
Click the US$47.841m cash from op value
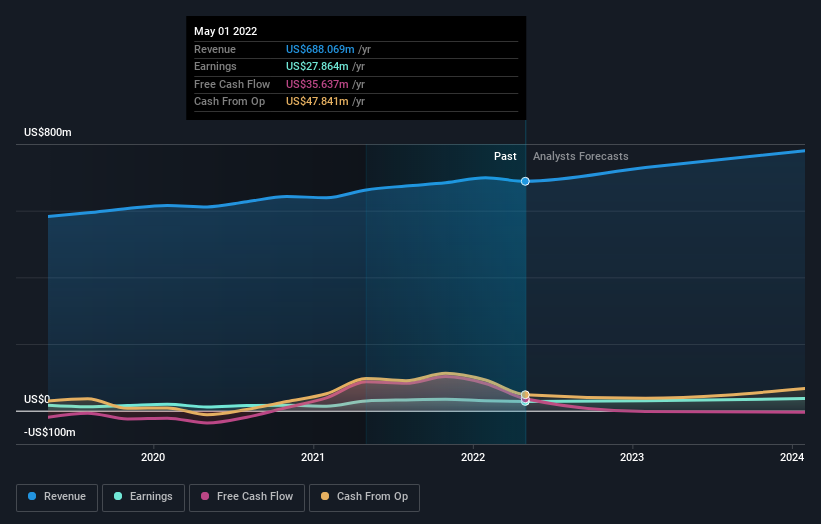point(317,102)
